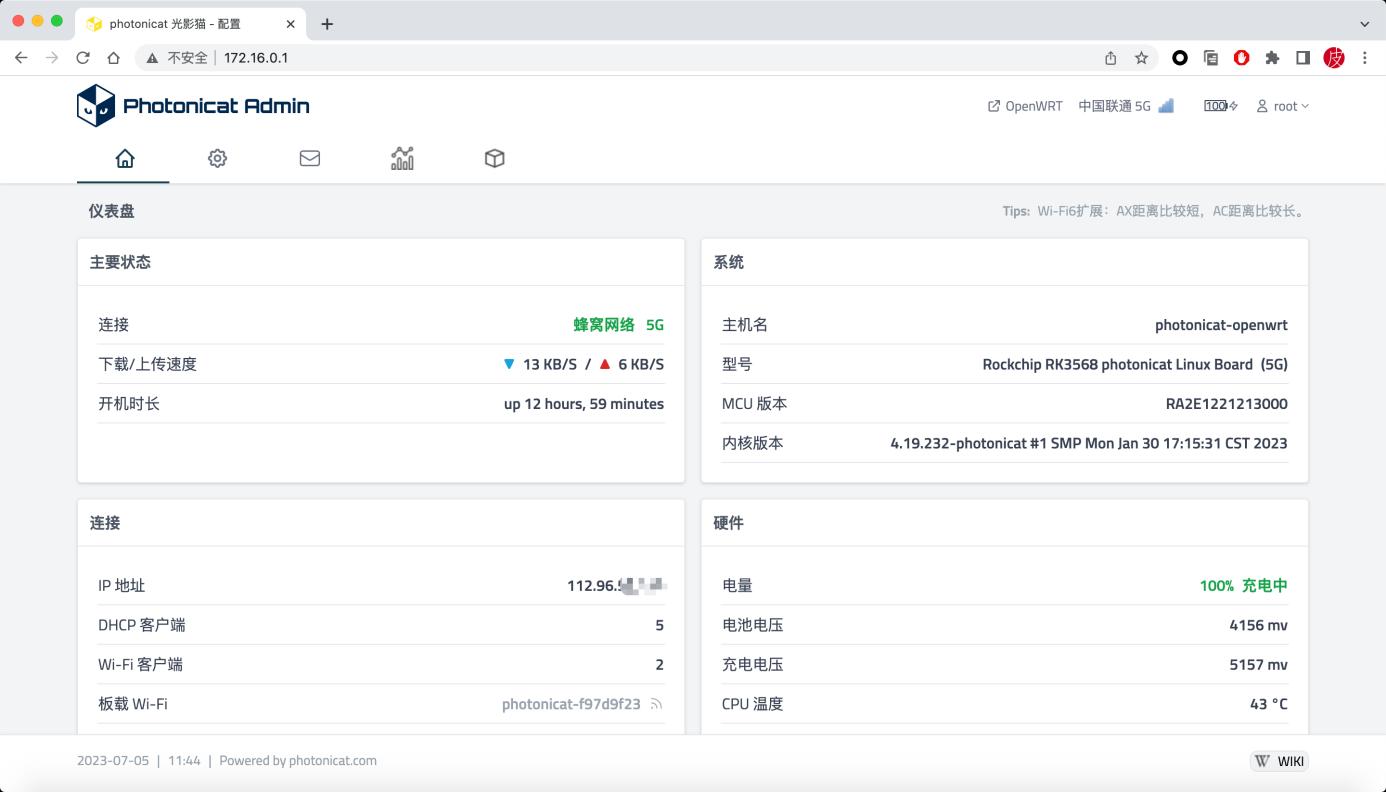Open the Settings gear icon

[x=217, y=158]
